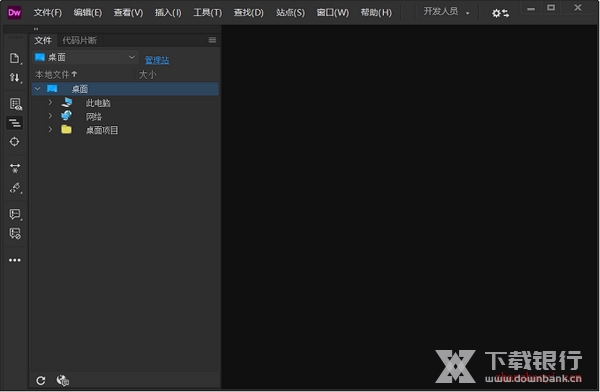Open the files panel options menu icon

coord(212,40)
